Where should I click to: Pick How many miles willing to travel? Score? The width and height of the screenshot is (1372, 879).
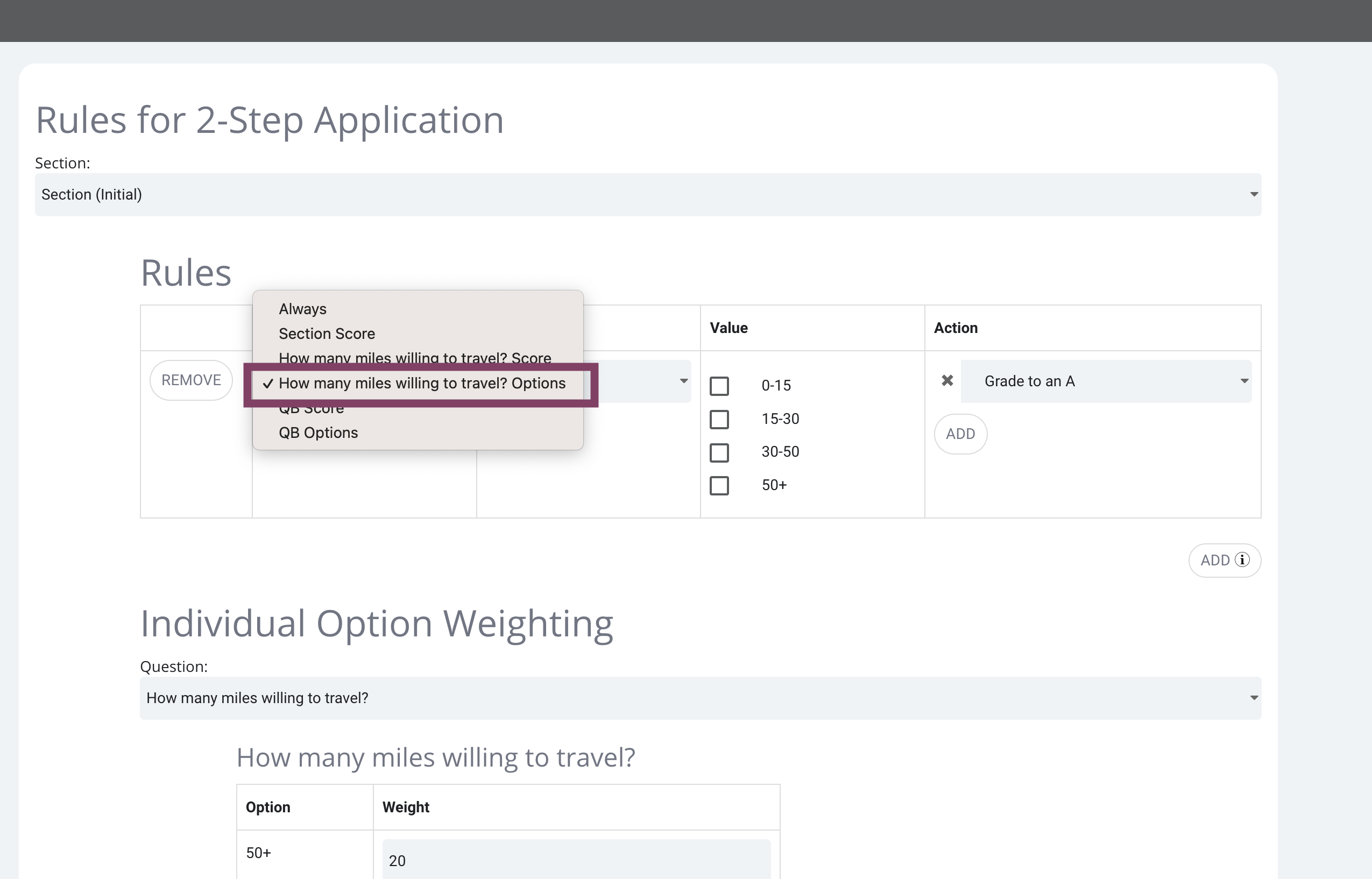(x=414, y=358)
